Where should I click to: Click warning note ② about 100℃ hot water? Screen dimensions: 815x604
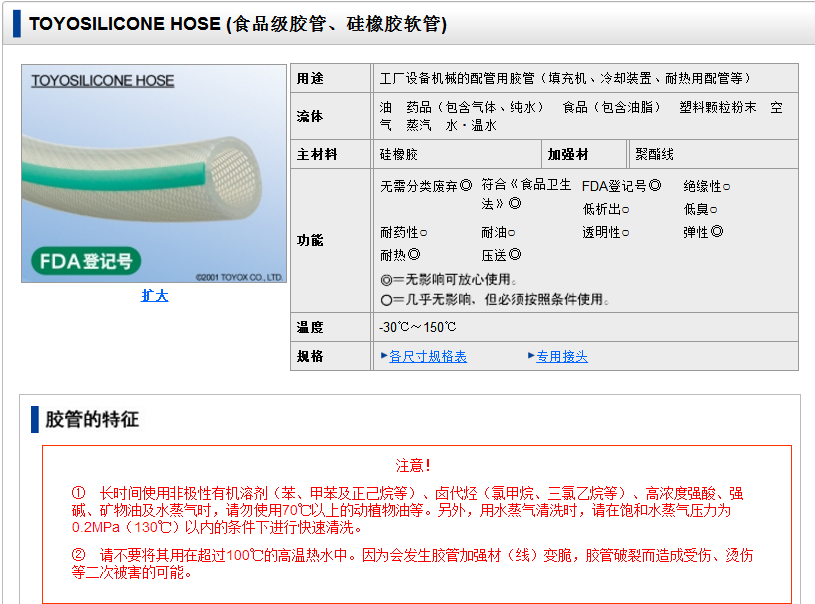412,563
